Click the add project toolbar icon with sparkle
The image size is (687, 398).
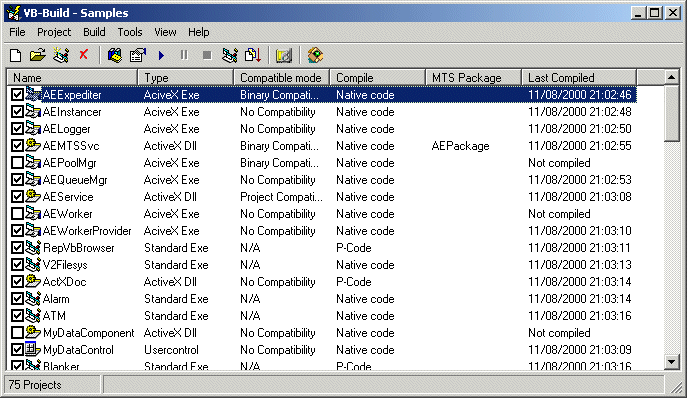[61, 55]
